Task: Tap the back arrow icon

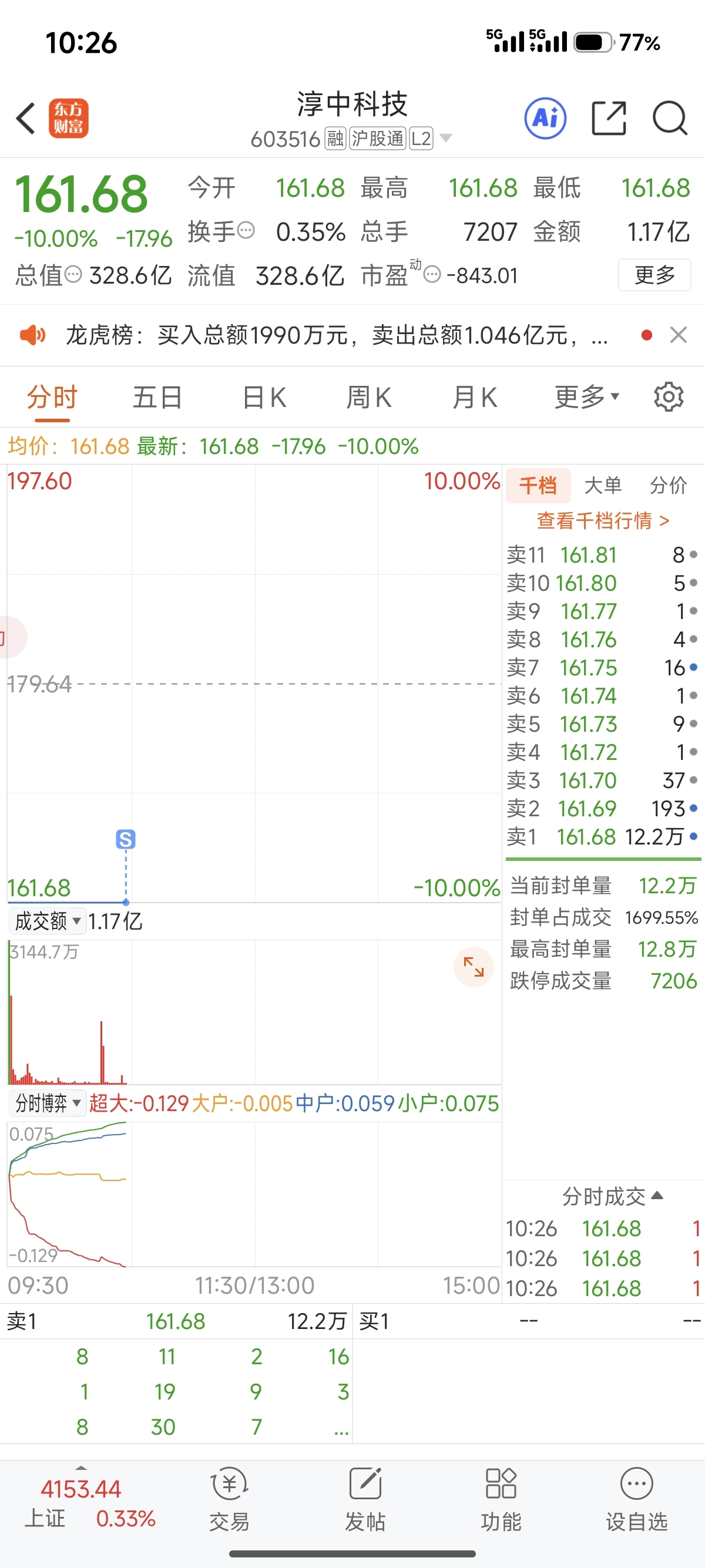Action: pos(26,118)
